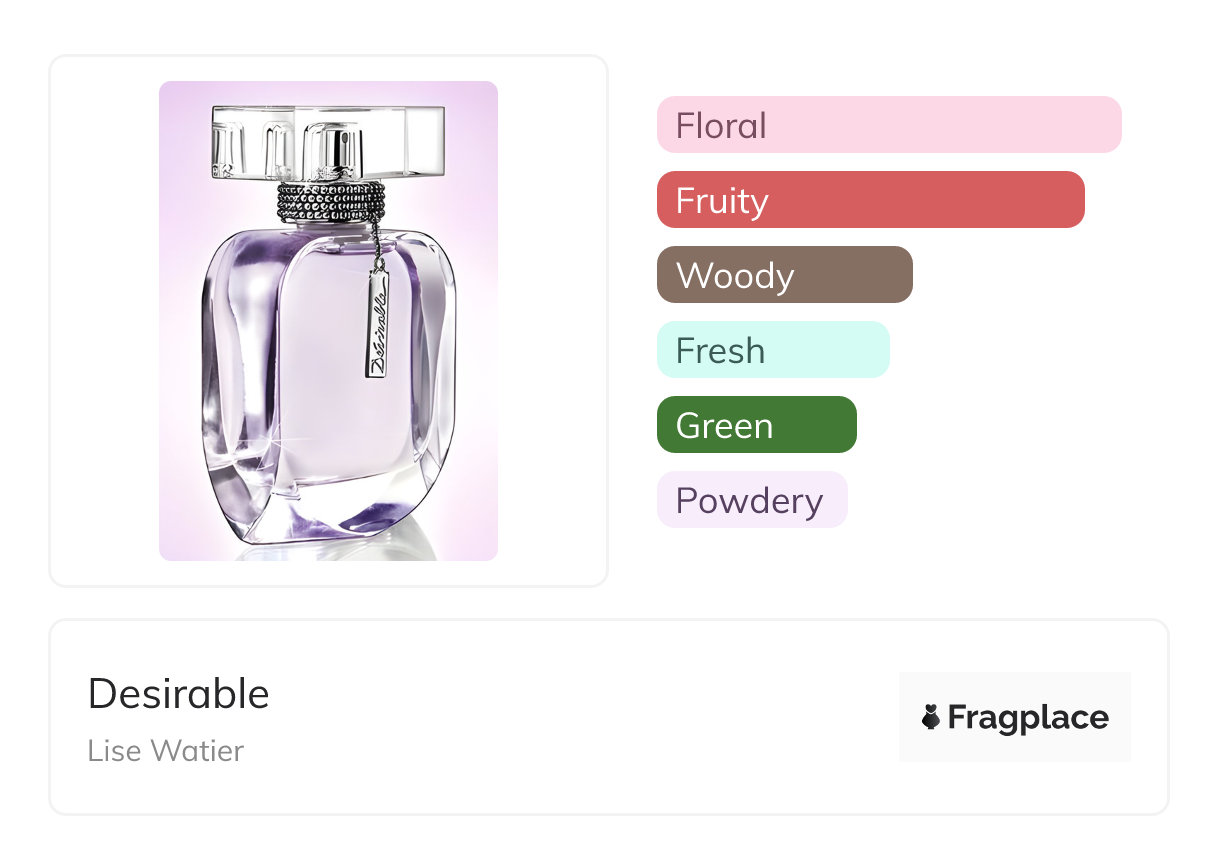1218x864 pixels.
Task: Click the silver Désirable charm tag
Action: pos(378,319)
